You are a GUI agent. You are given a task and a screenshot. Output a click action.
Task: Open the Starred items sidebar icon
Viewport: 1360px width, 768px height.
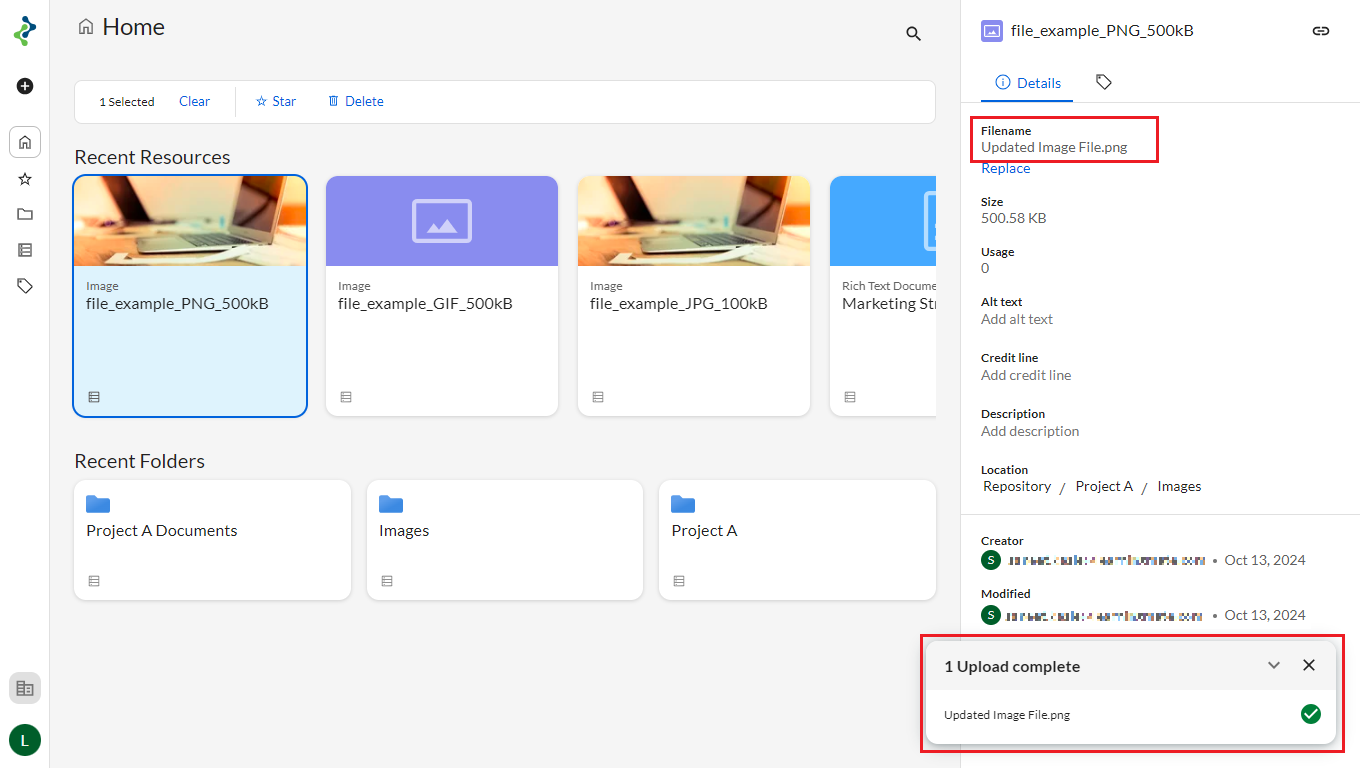(25, 179)
